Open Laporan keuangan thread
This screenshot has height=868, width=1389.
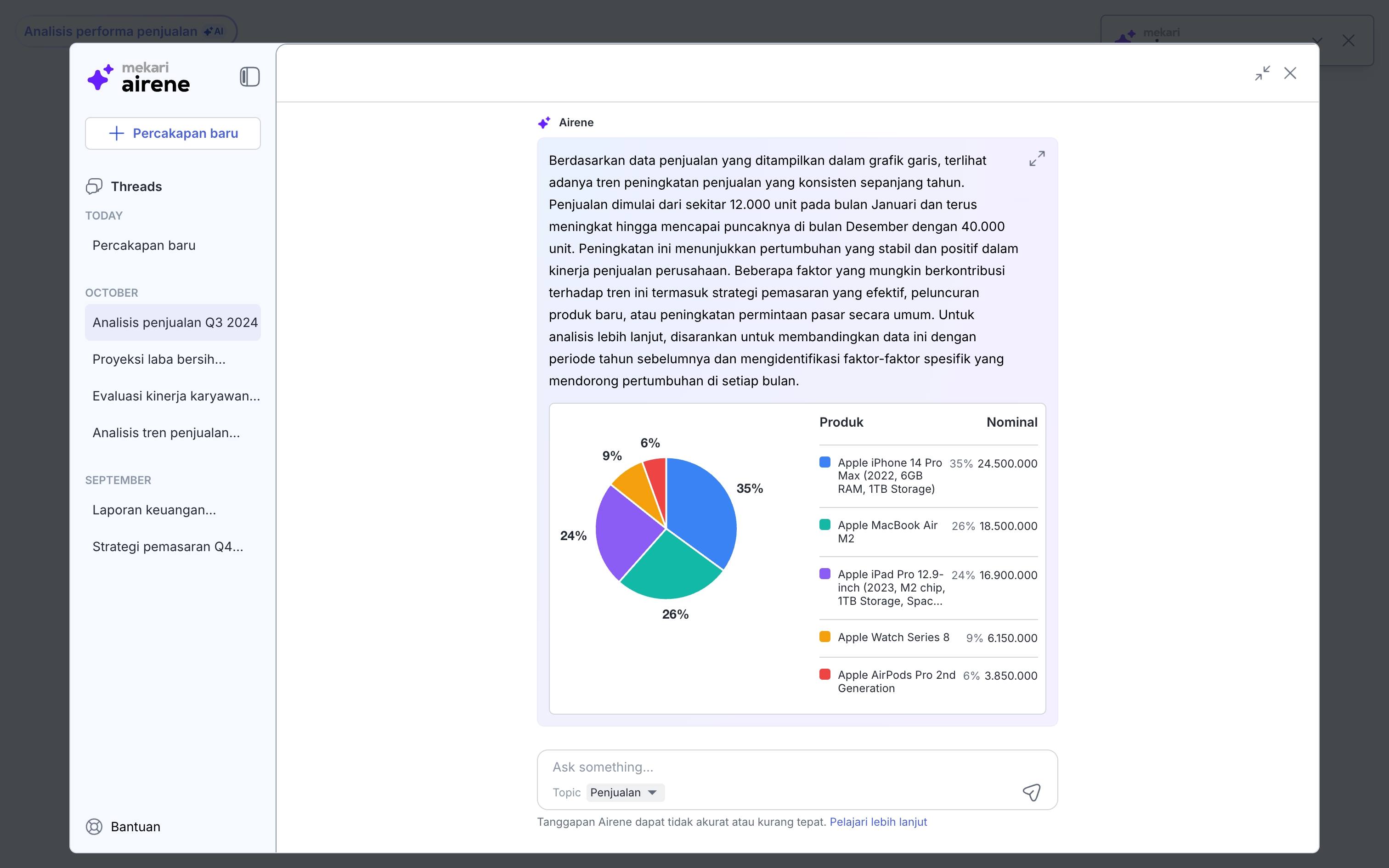[x=173, y=510]
